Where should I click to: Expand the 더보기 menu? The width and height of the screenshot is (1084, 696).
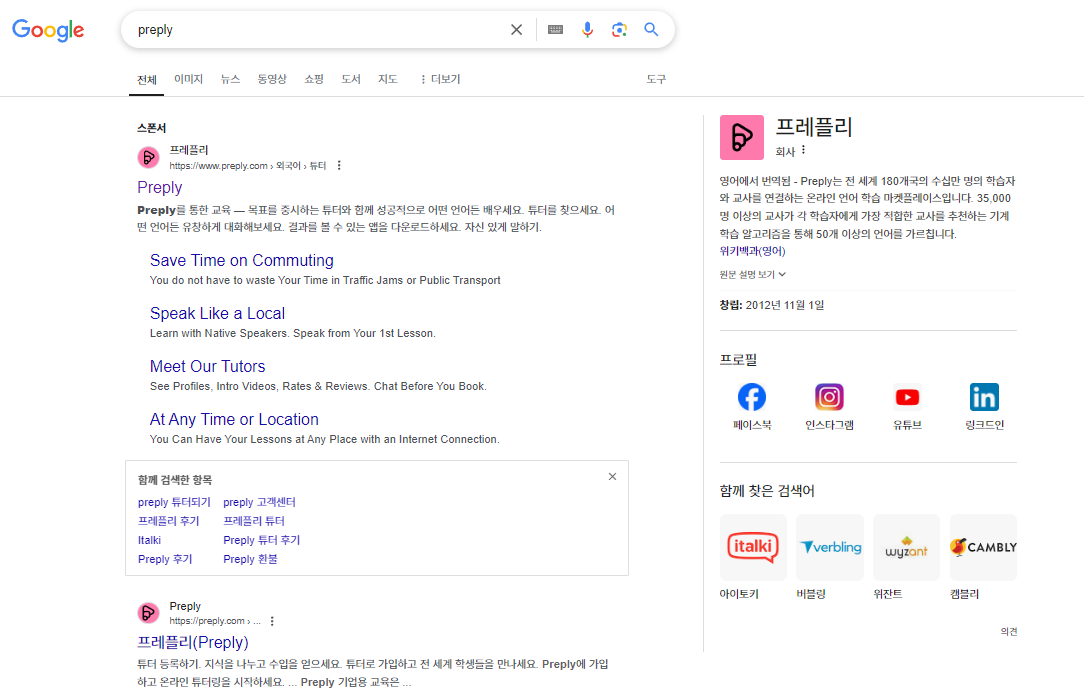pos(440,79)
